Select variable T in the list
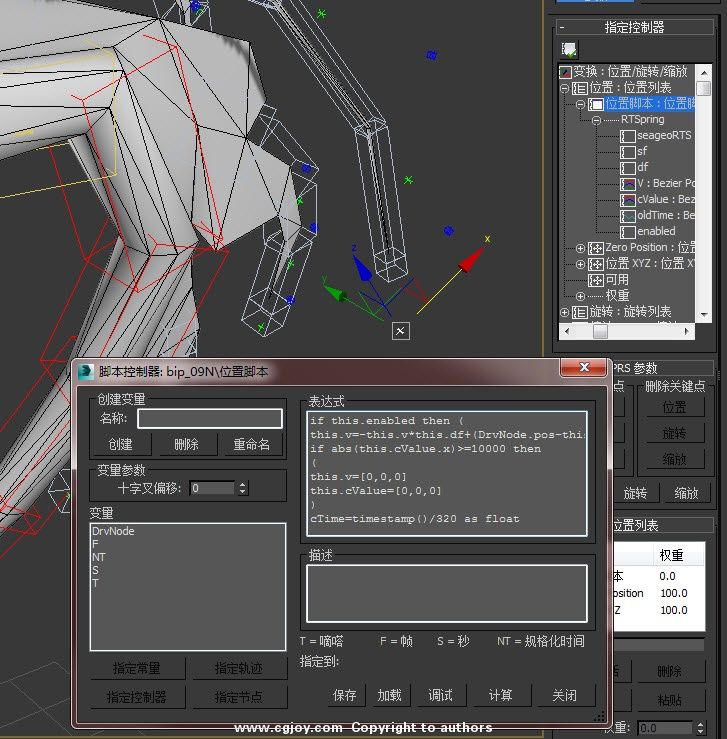The height and width of the screenshot is (739, 727). point(95,583)
